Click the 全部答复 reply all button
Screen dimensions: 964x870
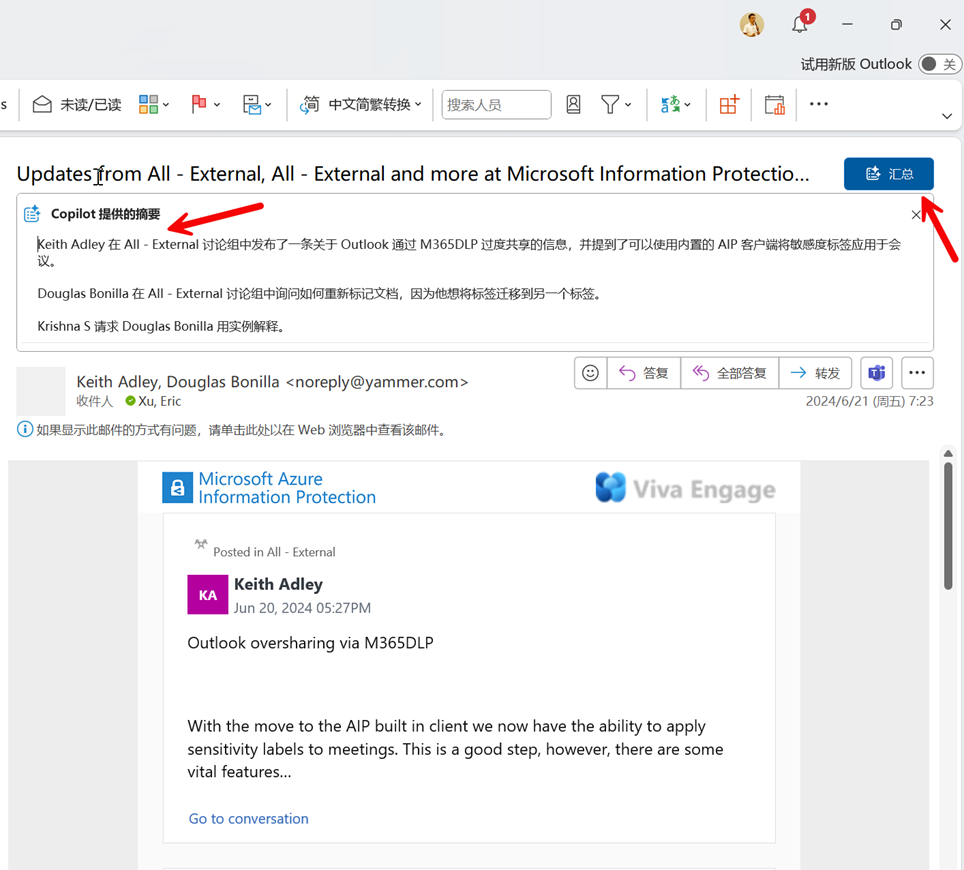pos(730,373)
